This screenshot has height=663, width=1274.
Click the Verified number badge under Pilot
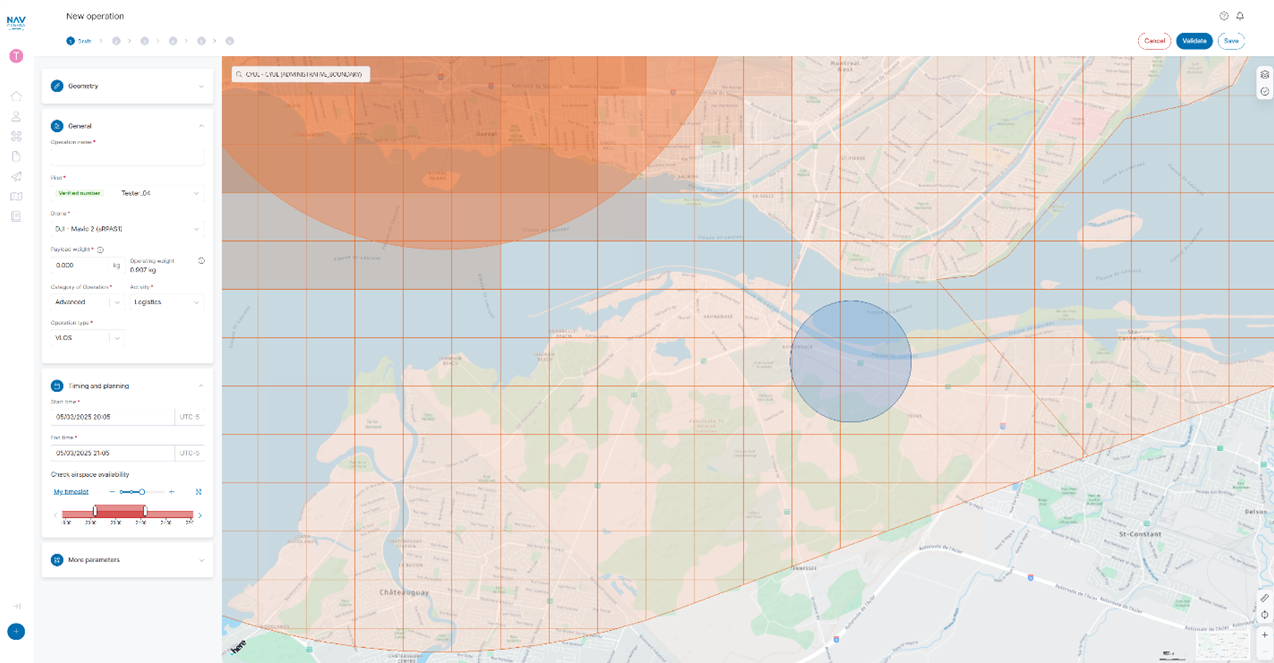79,193
